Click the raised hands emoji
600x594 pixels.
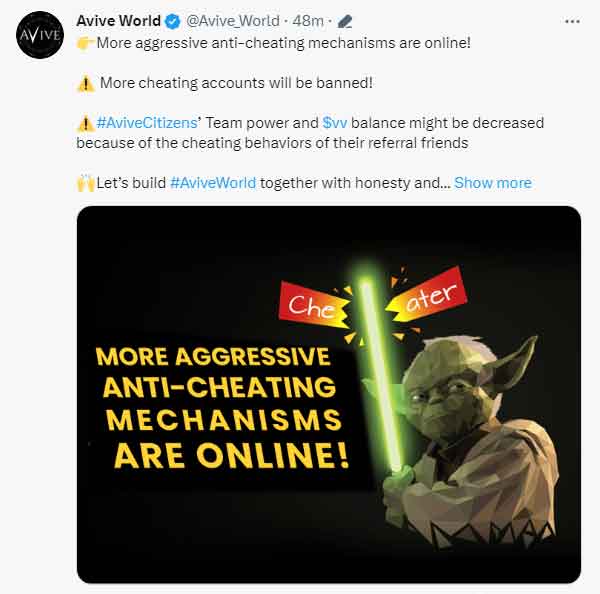click(86, 183)
